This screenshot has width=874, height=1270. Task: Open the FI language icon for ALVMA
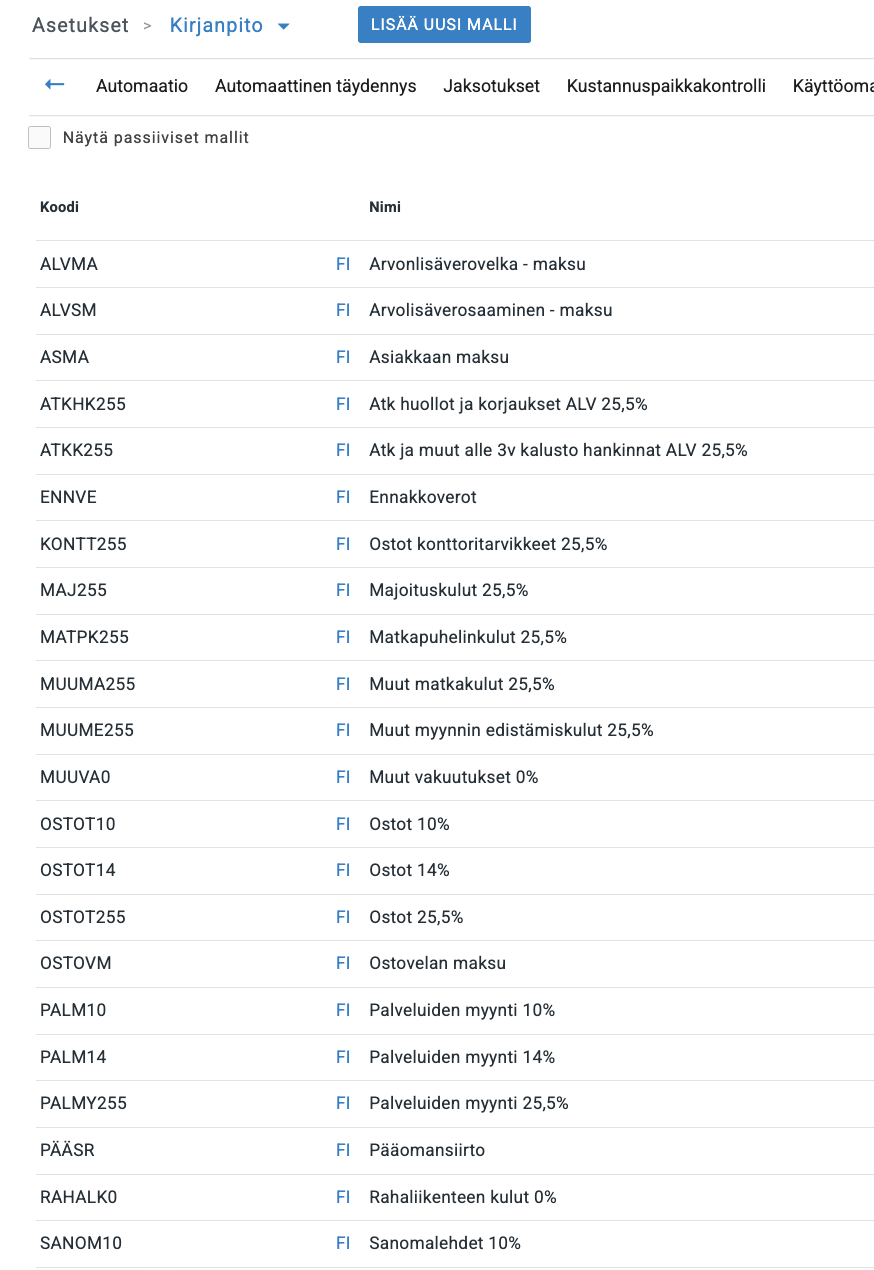coord(343,263)
